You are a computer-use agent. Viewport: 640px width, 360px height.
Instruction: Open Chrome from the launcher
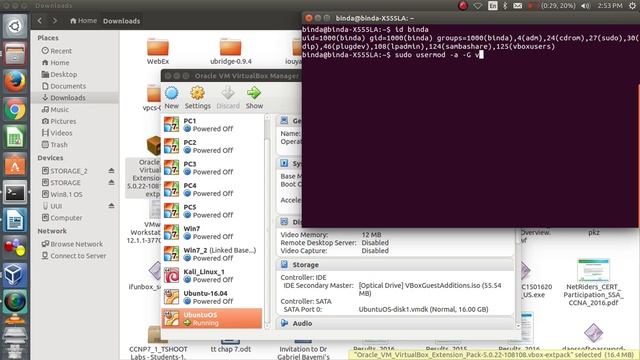15,109
